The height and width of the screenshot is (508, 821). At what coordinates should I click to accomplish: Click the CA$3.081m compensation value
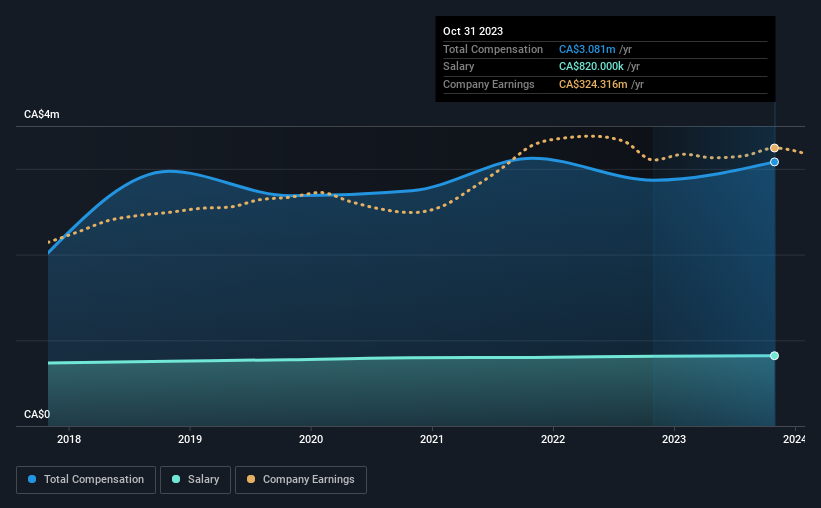point(587,49)
